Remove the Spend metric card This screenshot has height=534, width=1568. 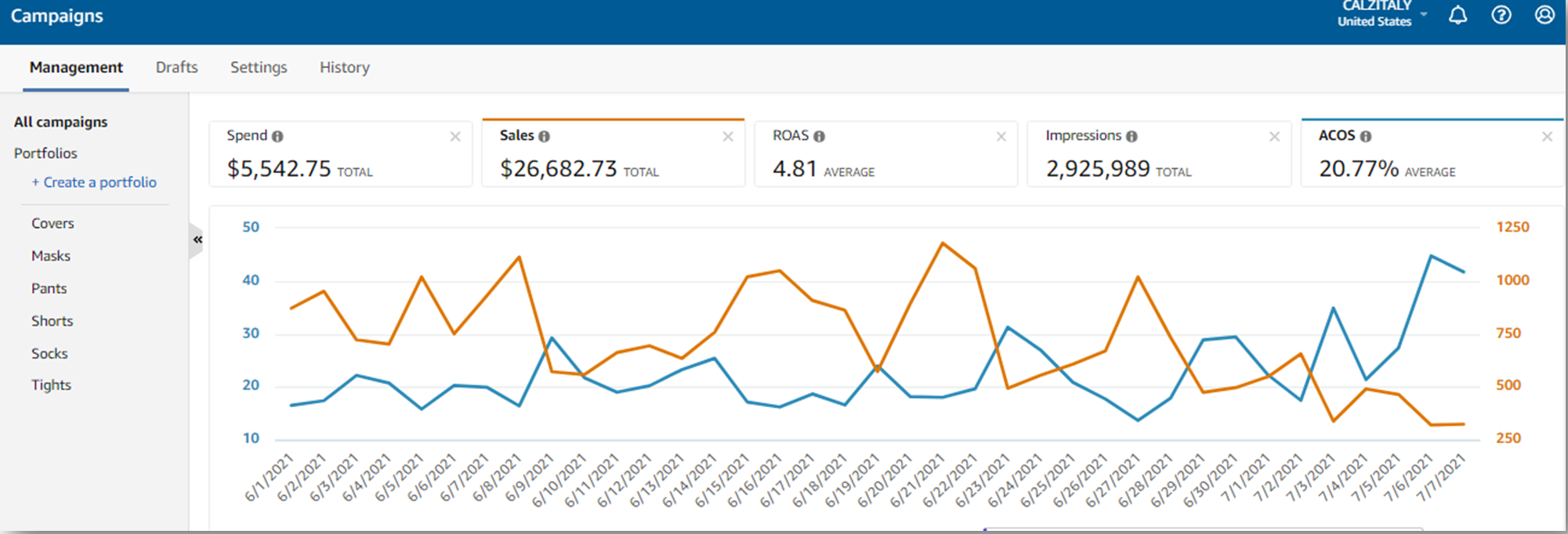click(x=455, y=137)
